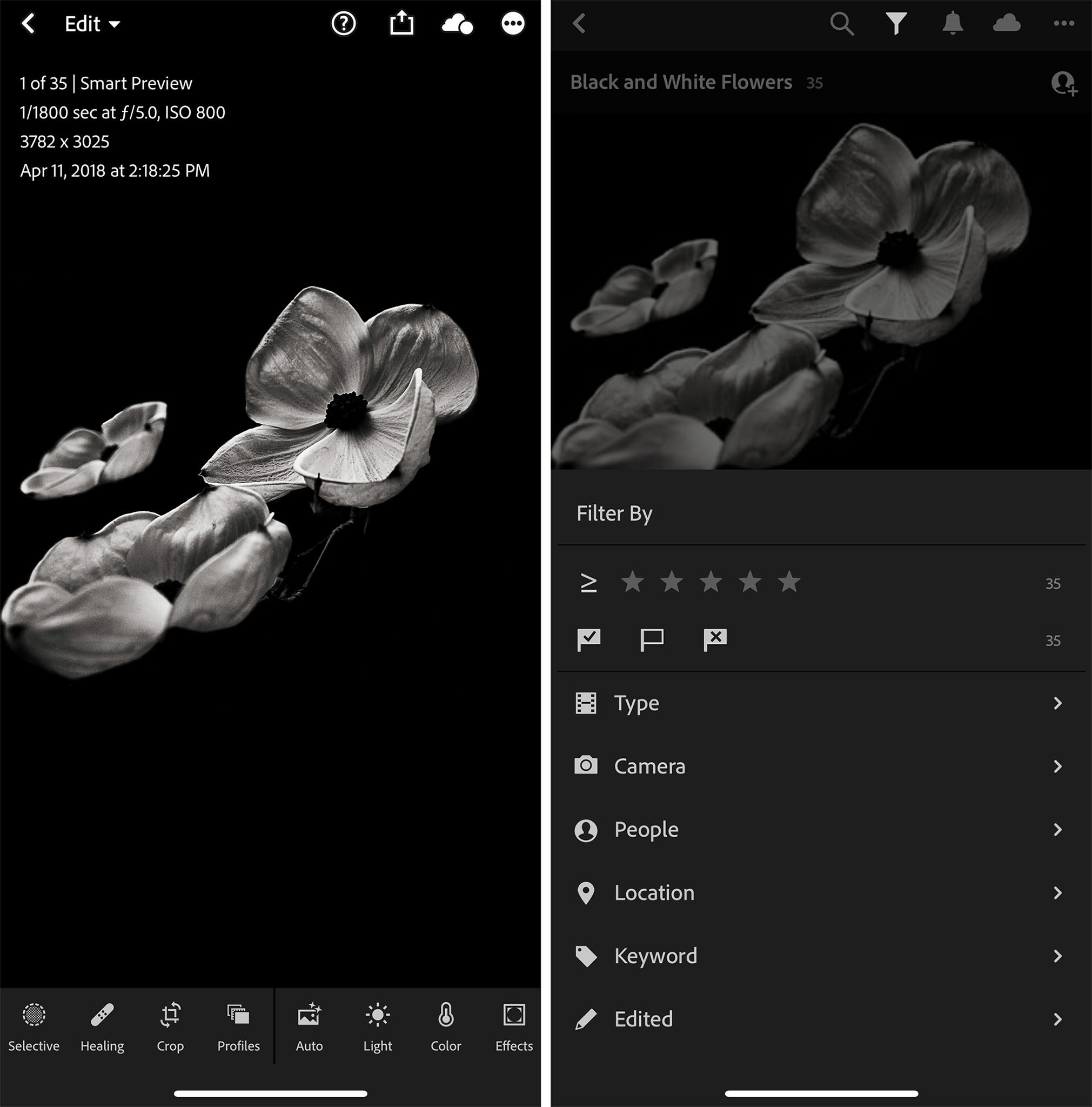Toggle the rejected flag filter

tap(715, 639)
